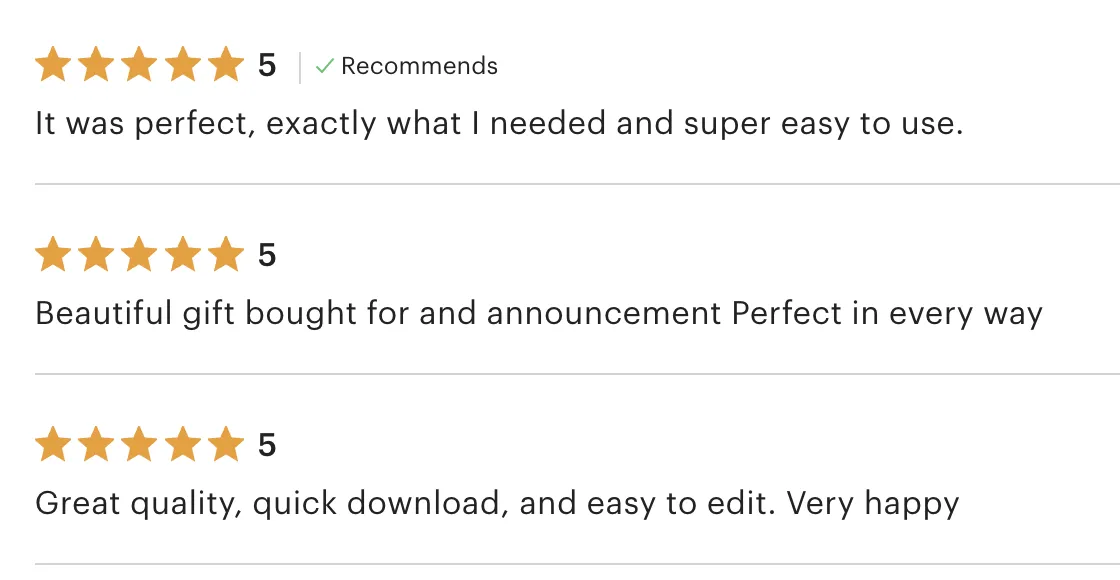Click the green Recommends checkmark icon

pos(325,66)
